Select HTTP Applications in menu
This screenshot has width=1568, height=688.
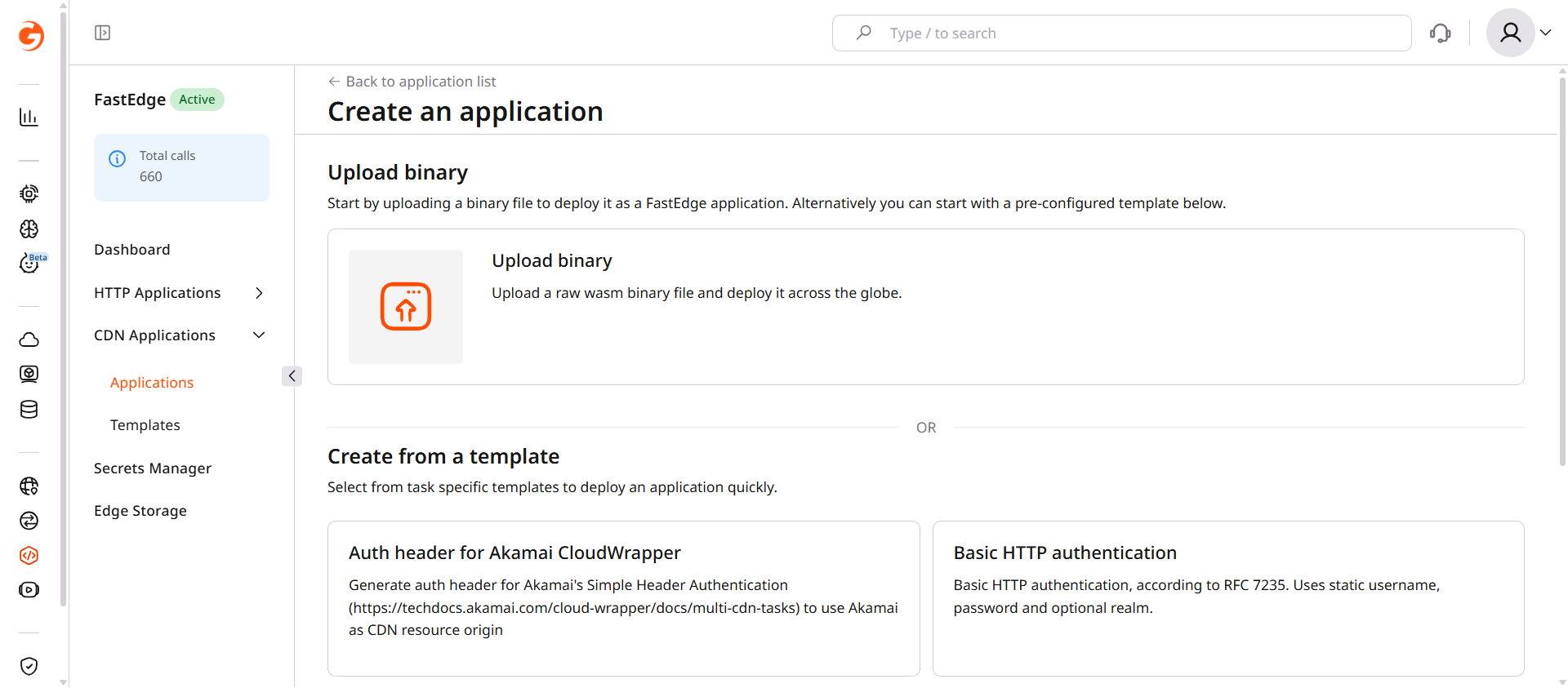[x=158, y=293]
